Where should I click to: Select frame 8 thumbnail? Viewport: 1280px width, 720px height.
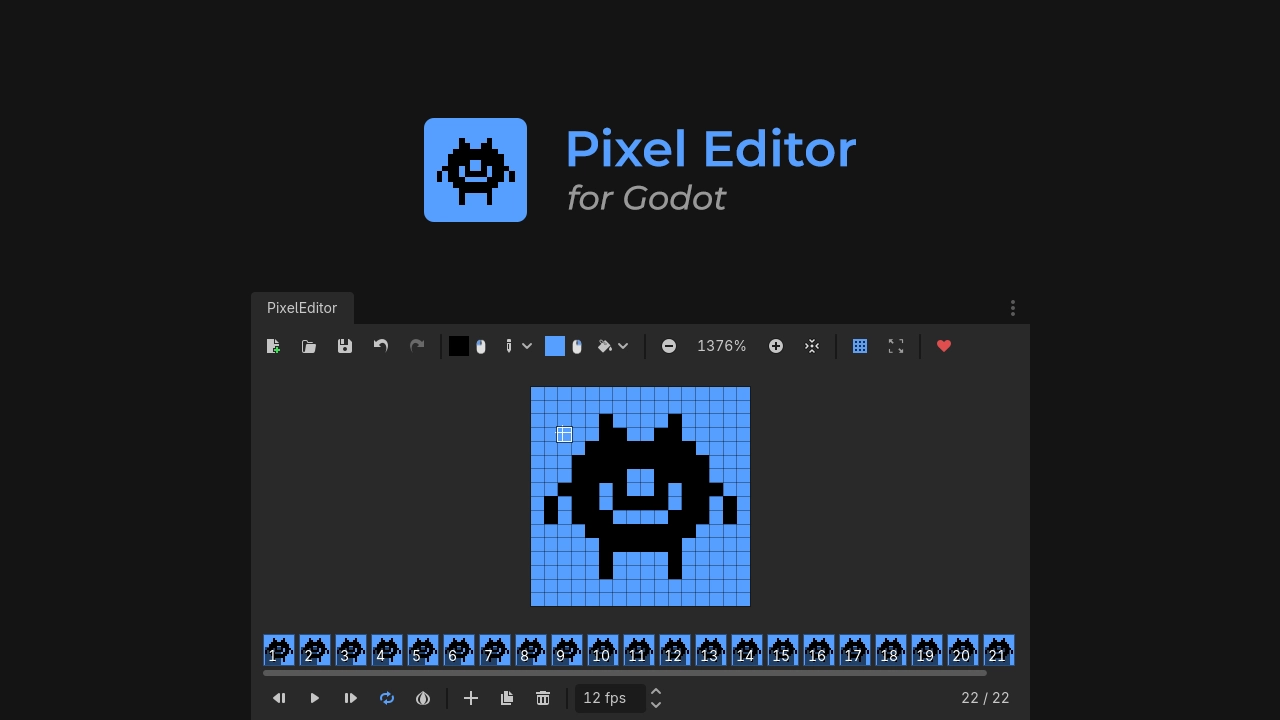pyautogui.click(x=531, y=650)
